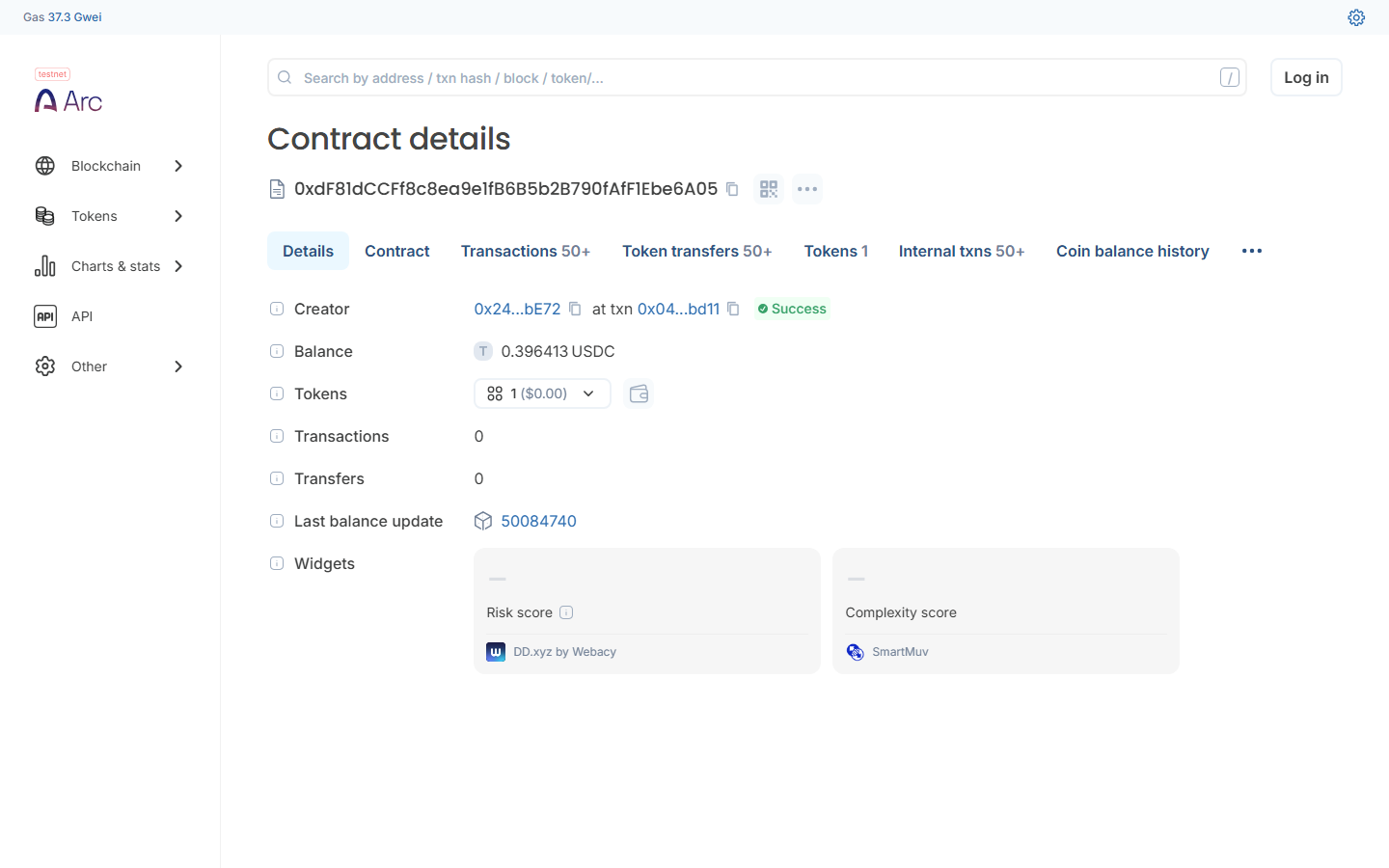Open the address more-options ellipsis button
The image size is (1389, 868).
click(807, 189)
